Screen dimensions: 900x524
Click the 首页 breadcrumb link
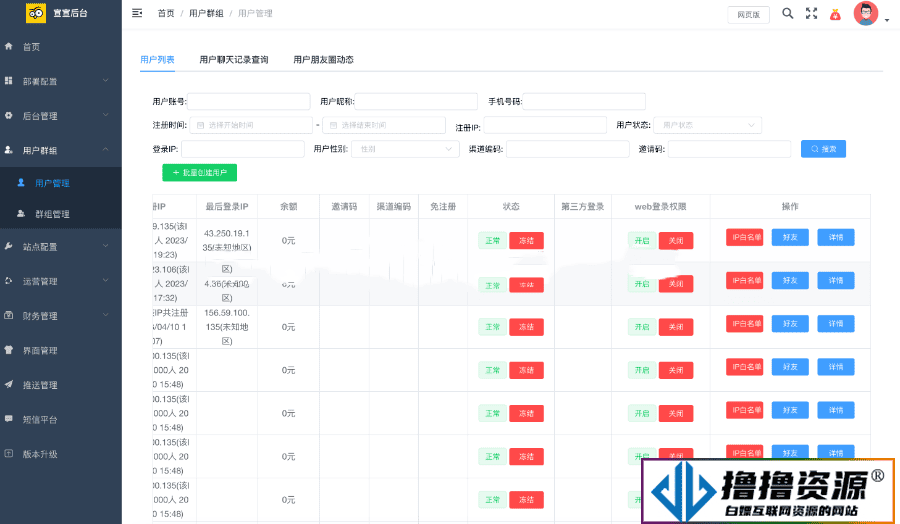tap(166, 13)
